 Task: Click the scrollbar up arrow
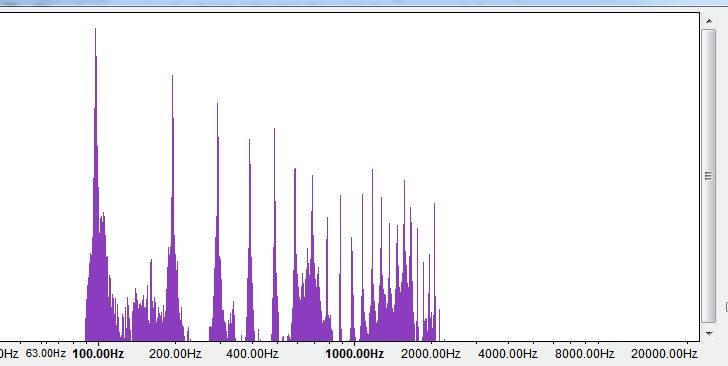tap(709, 21)
